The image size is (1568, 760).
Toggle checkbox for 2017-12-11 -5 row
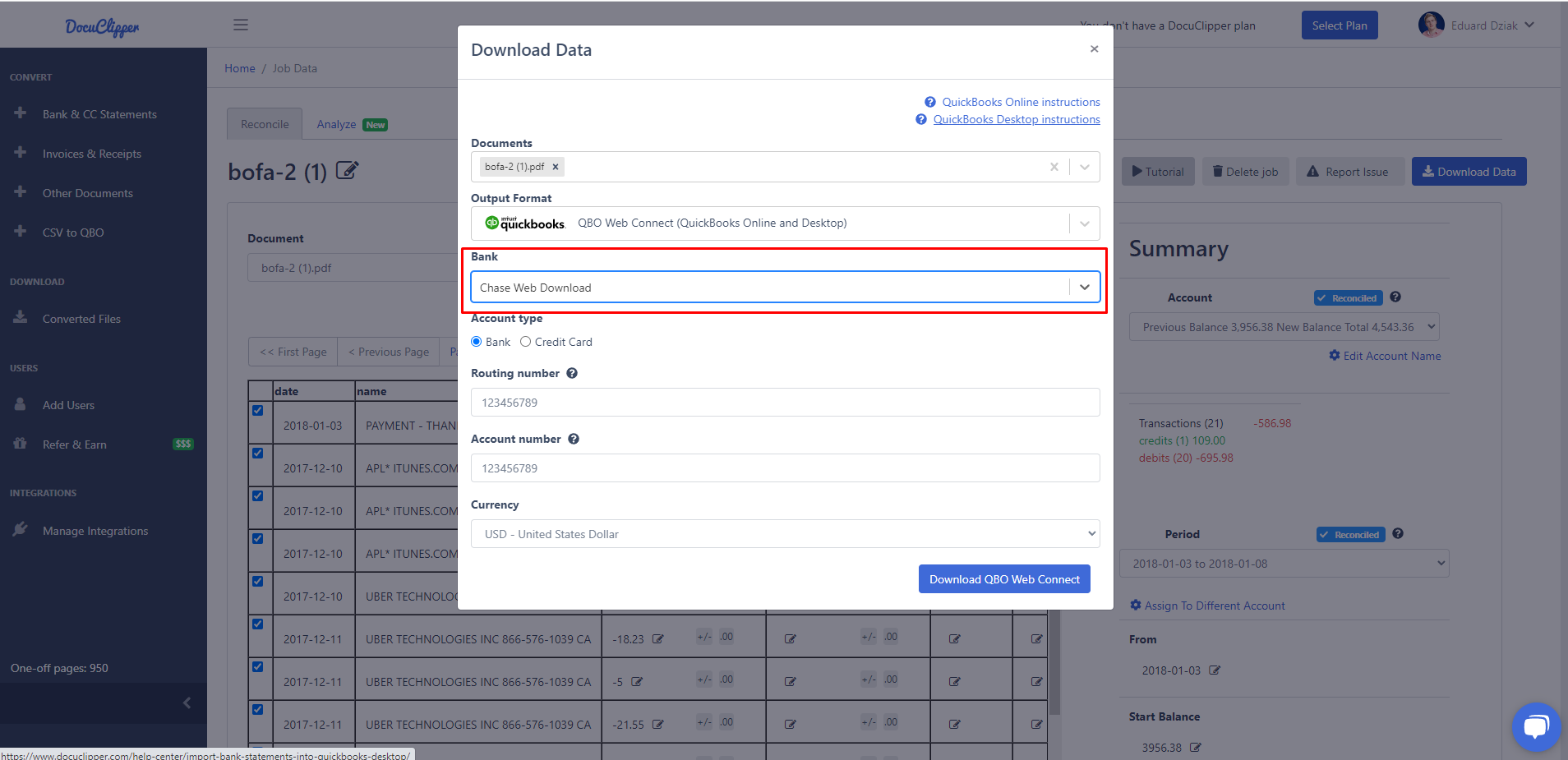click(x=258, y=666)
